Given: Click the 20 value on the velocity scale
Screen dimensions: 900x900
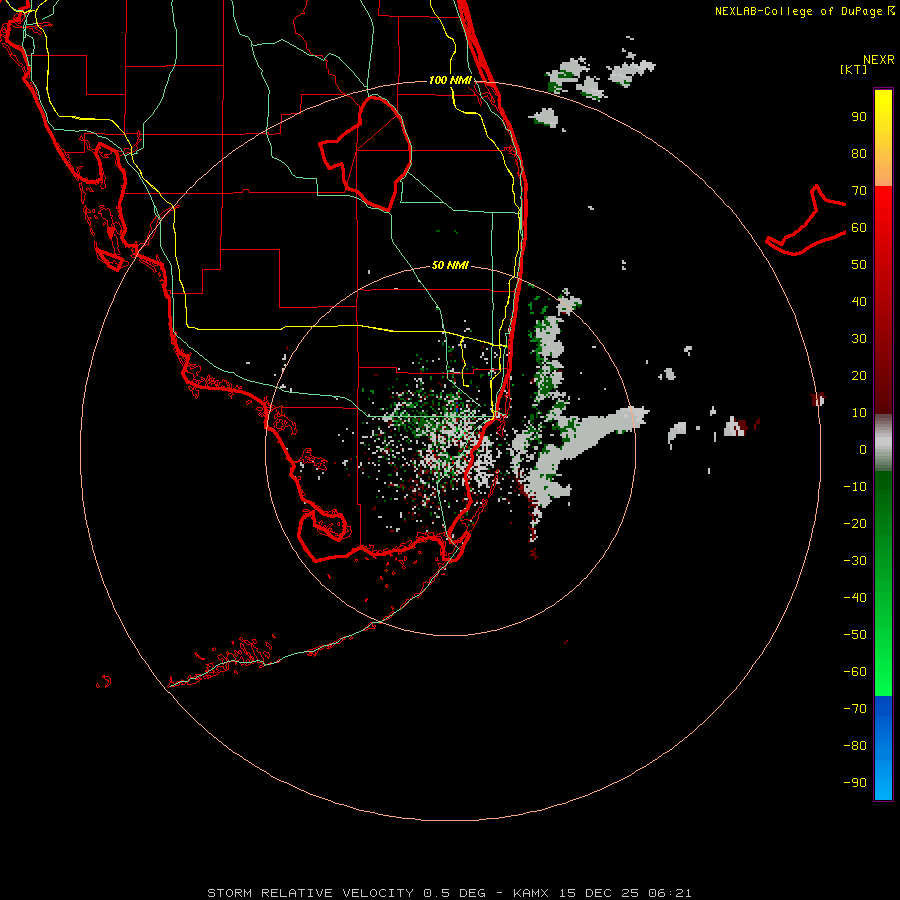Looking at the screenshot, I should pyautogui.click(x=859, y=376).
